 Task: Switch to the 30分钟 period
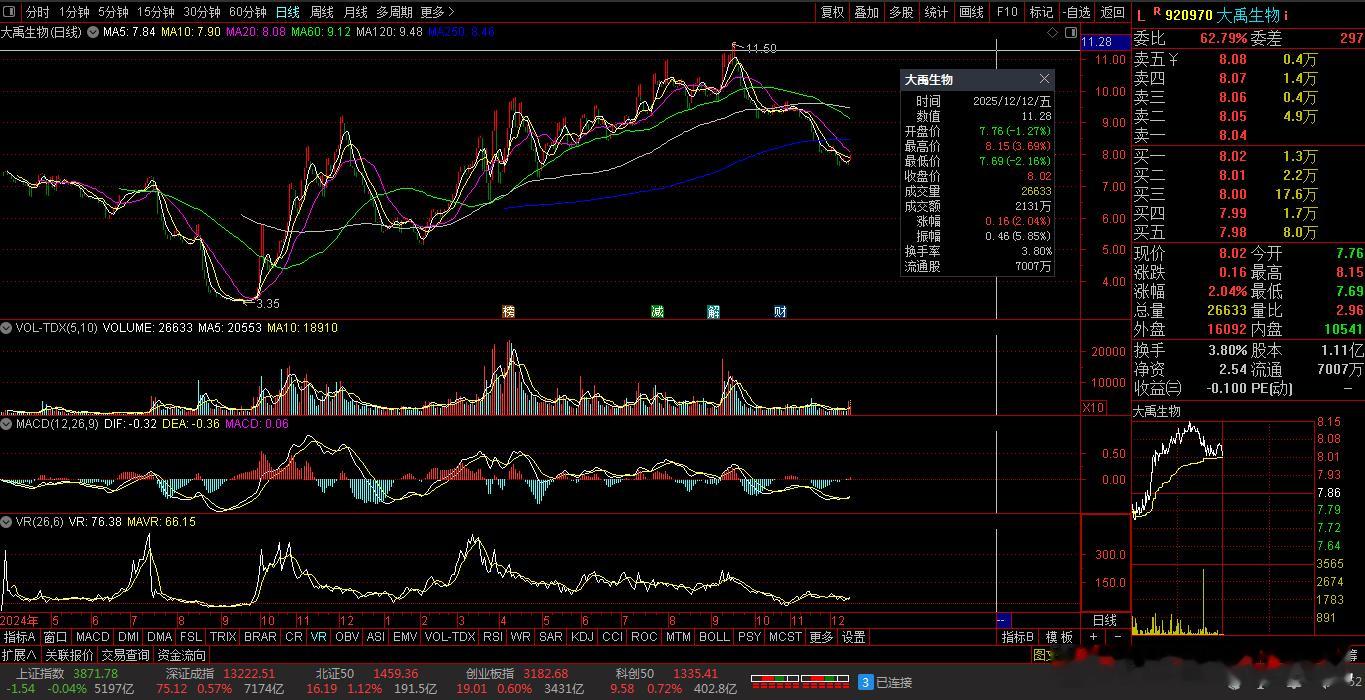201,12
